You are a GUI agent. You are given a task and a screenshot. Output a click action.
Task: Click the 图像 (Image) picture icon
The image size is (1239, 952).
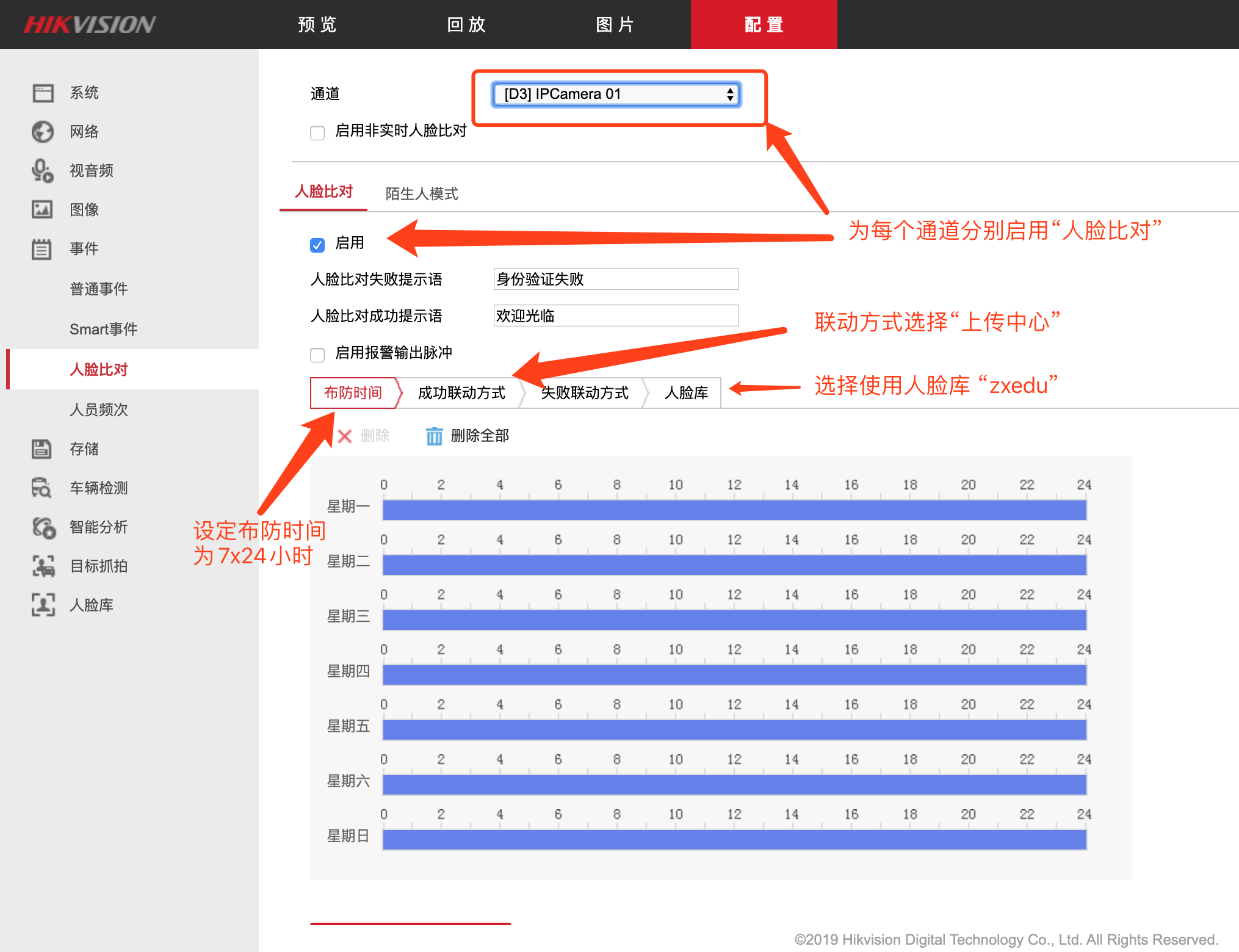43,210
